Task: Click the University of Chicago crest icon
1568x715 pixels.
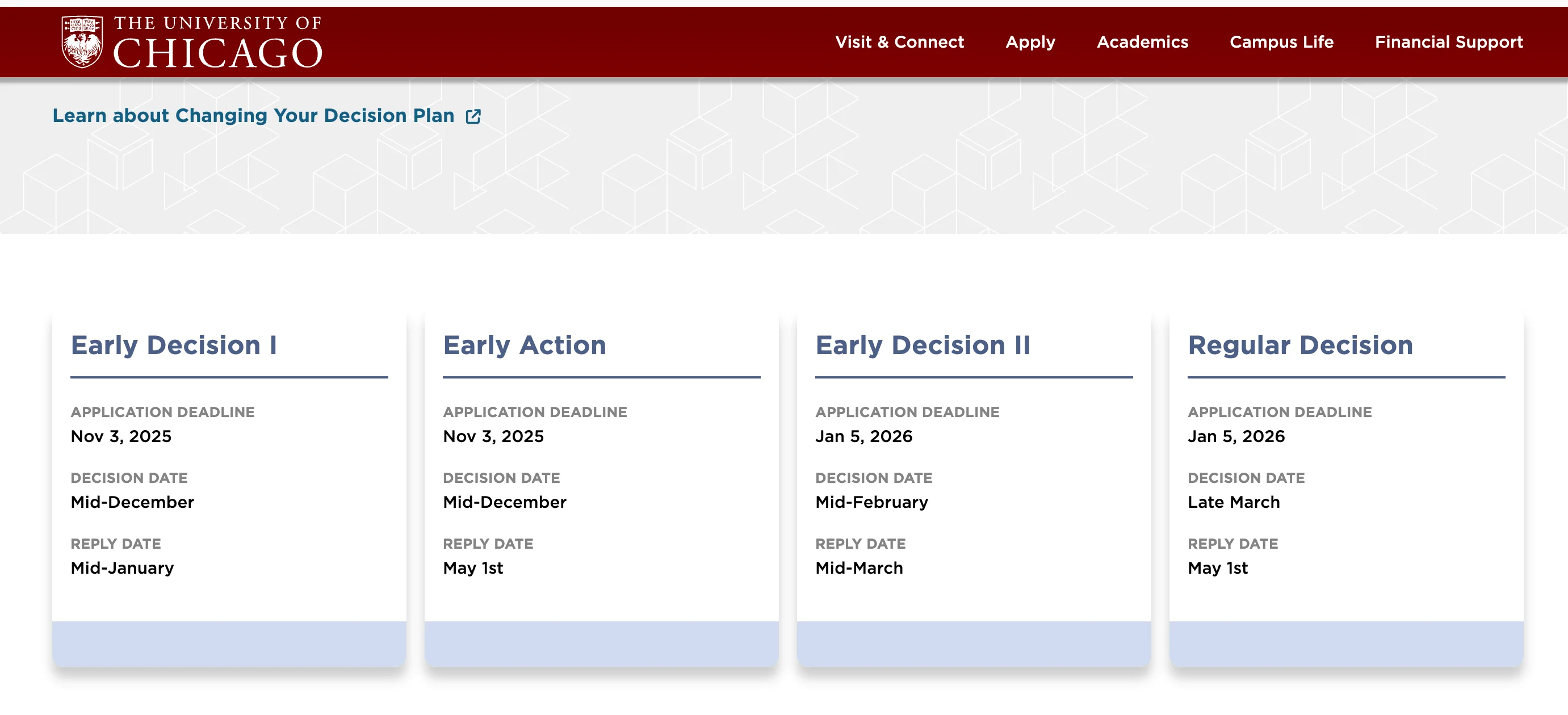Action: [82, 41]
